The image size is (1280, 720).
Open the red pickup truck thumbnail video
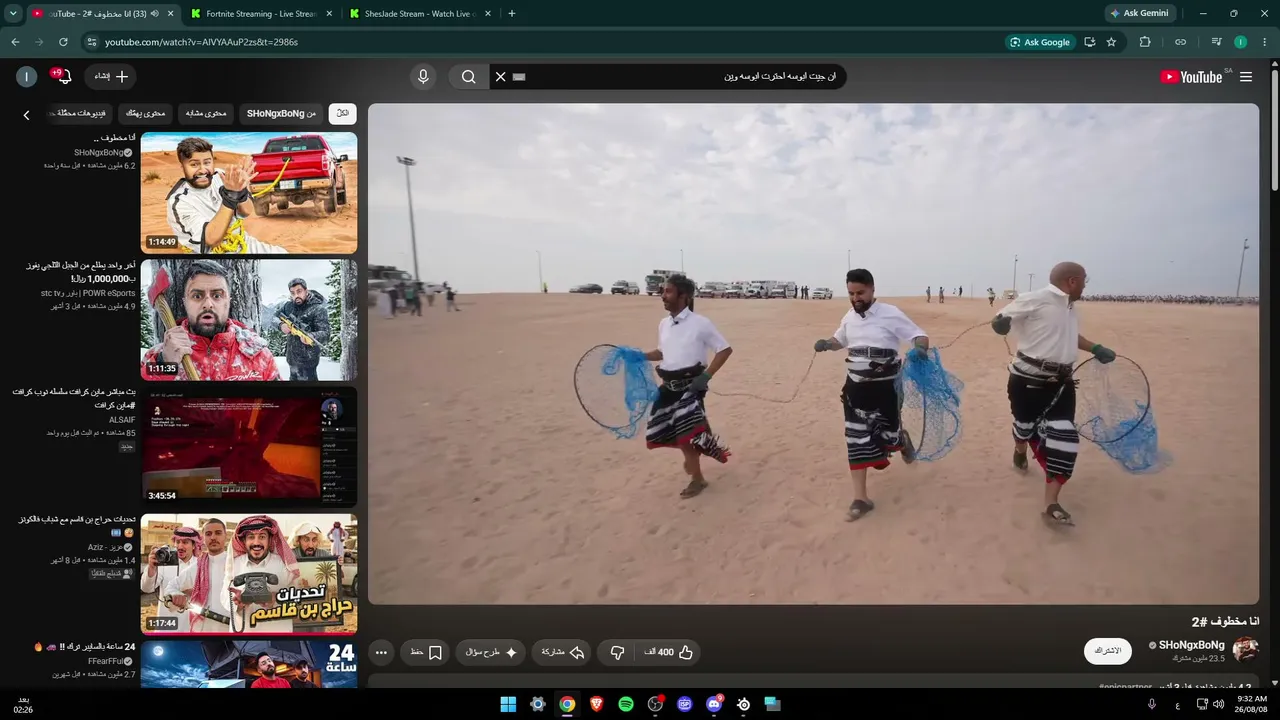tap(249, 193)
